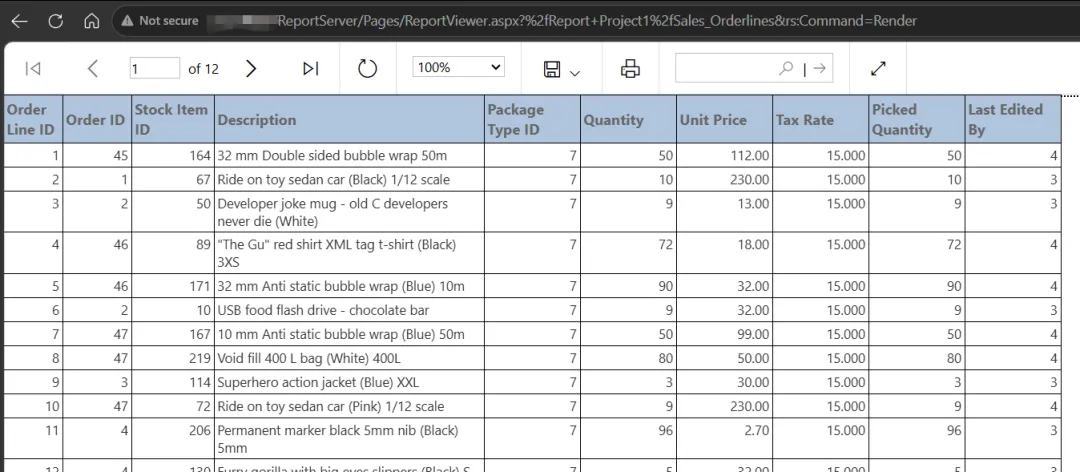The height and width of the screenshot is (472, 1080).
Task: Print the report with printer icon
Action: [630, 69]
